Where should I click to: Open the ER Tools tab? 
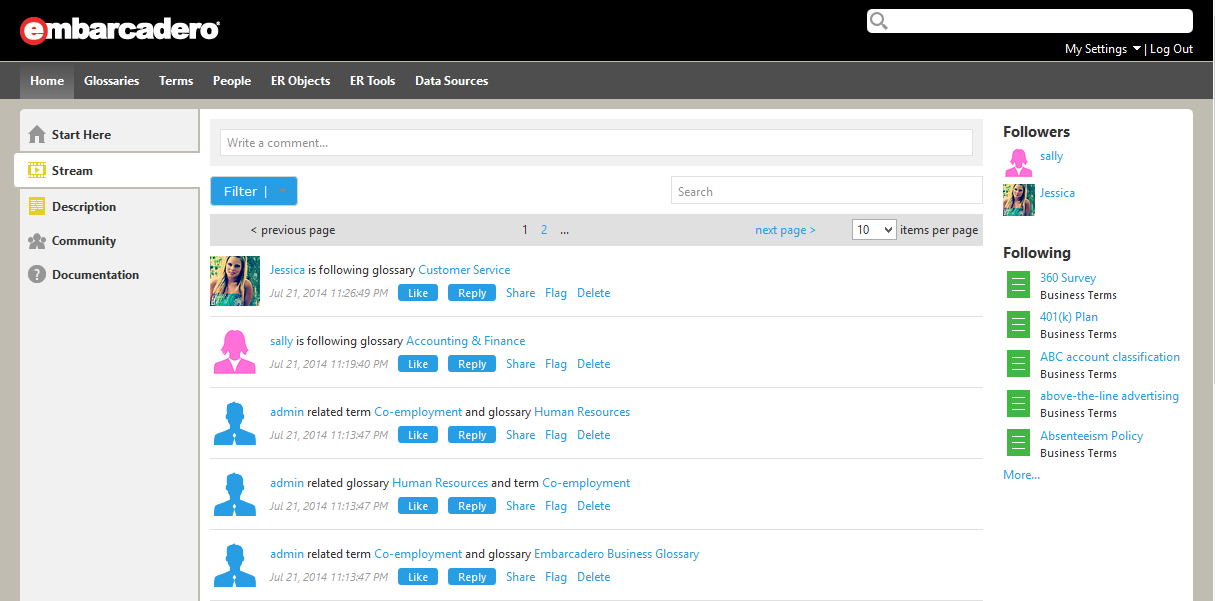click(372, 81)
